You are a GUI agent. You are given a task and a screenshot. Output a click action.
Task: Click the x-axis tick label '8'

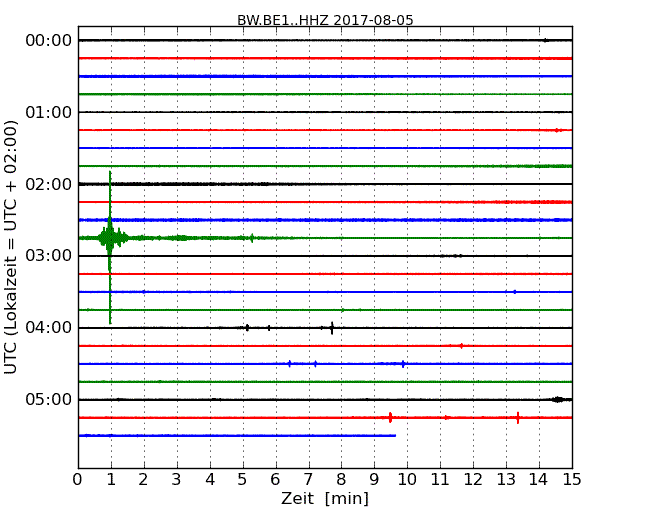tap(341, 480)
